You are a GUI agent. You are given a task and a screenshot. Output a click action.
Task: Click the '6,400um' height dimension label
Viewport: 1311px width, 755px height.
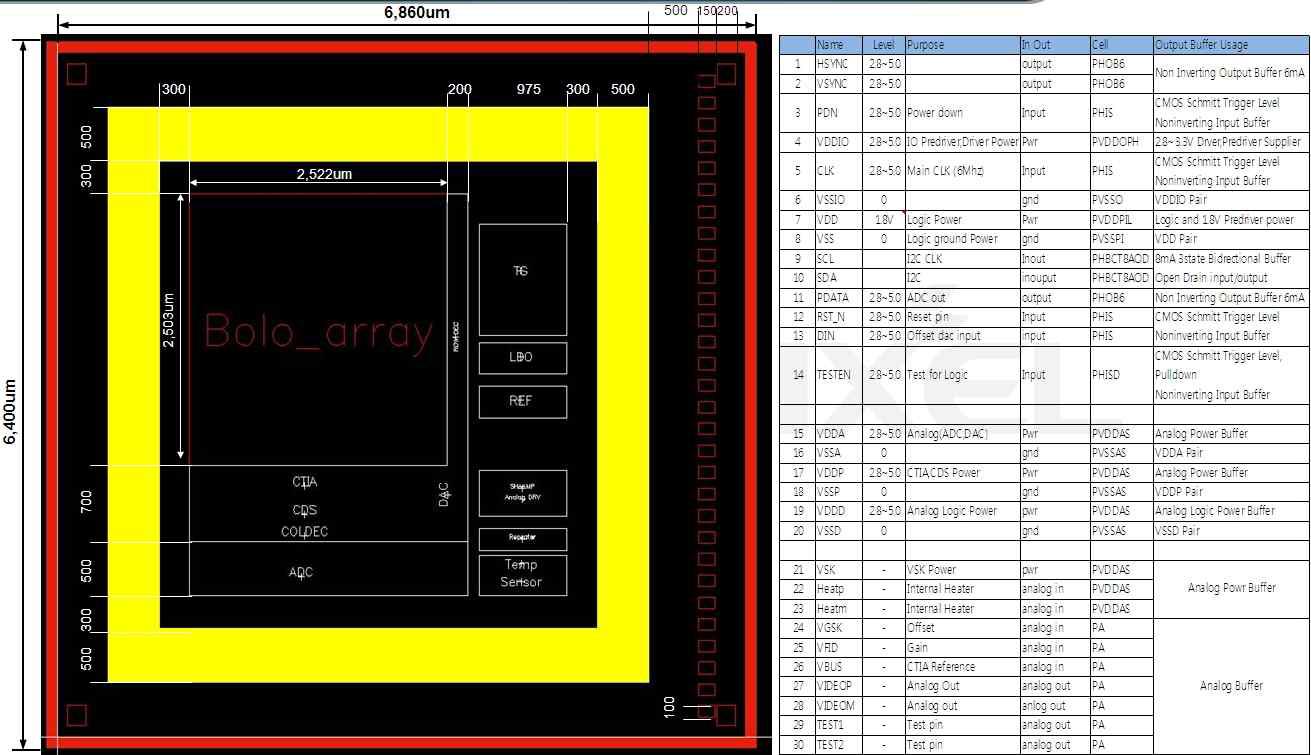(12, 411)
